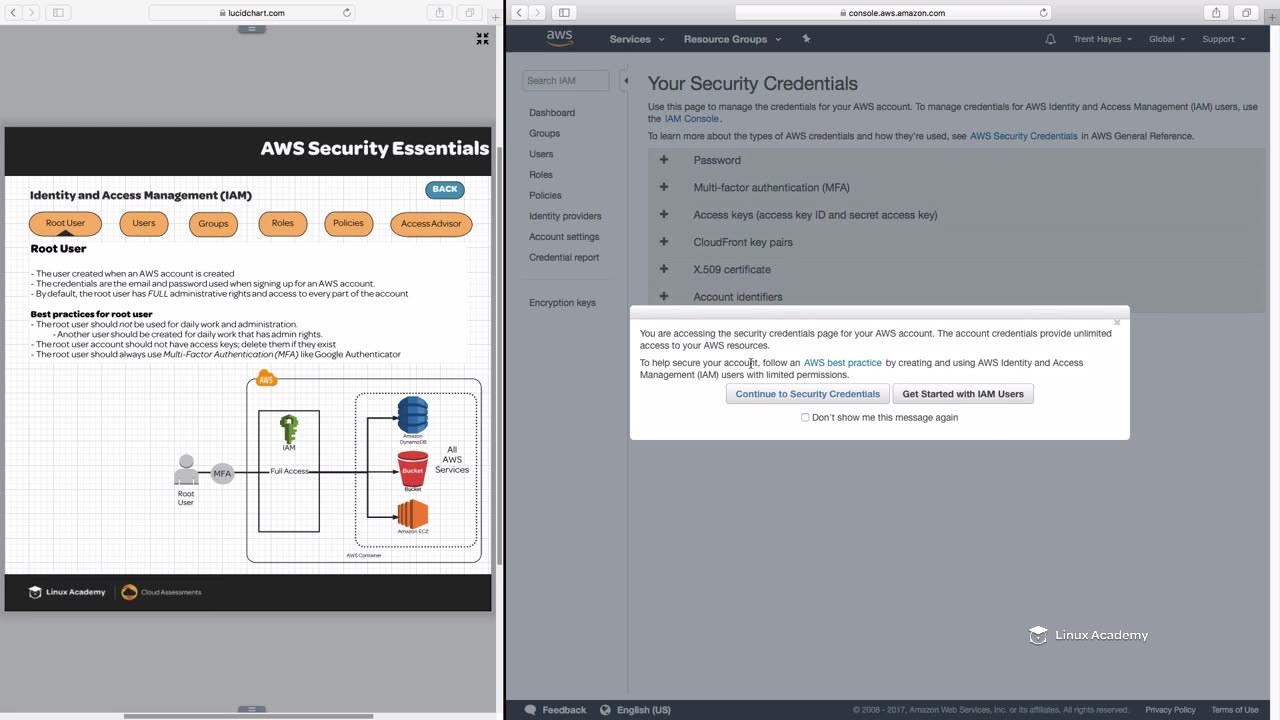Click the AWS logo home icon

coord(559,38)
